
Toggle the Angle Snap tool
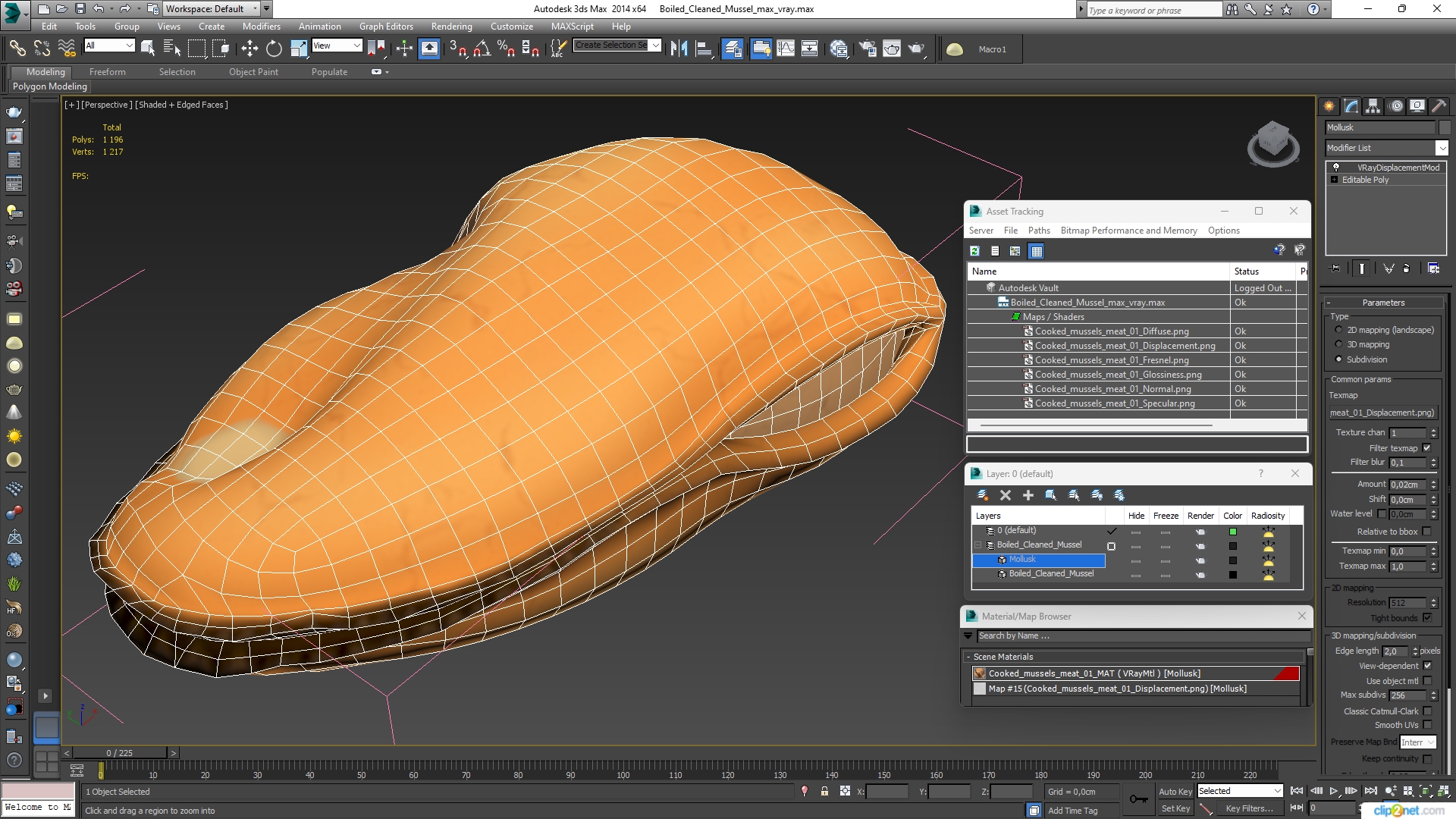(x=482, y=49)
